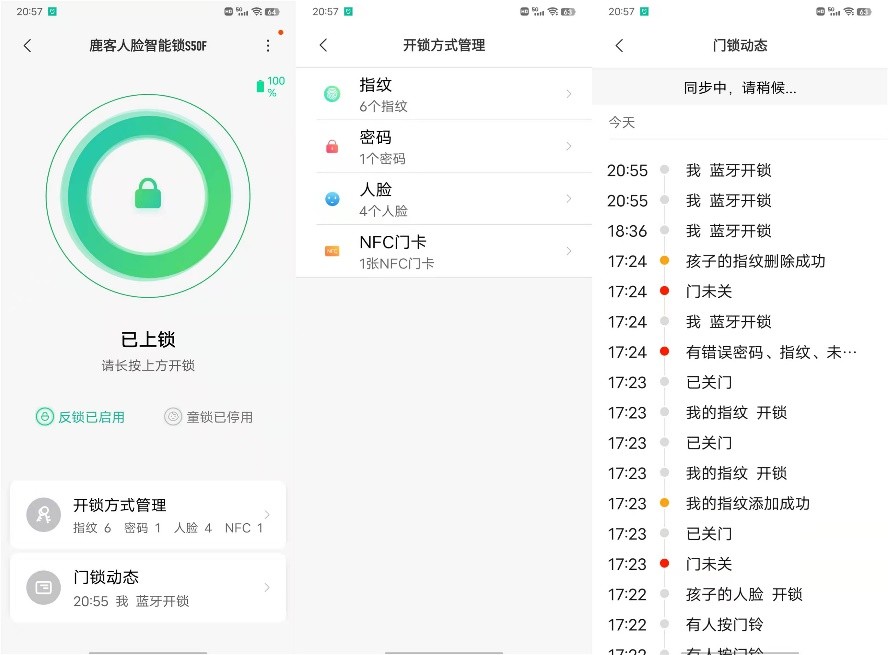The image size is (888, 655).
Task: Select 密码 menu entry
Action: pos(444,146)
